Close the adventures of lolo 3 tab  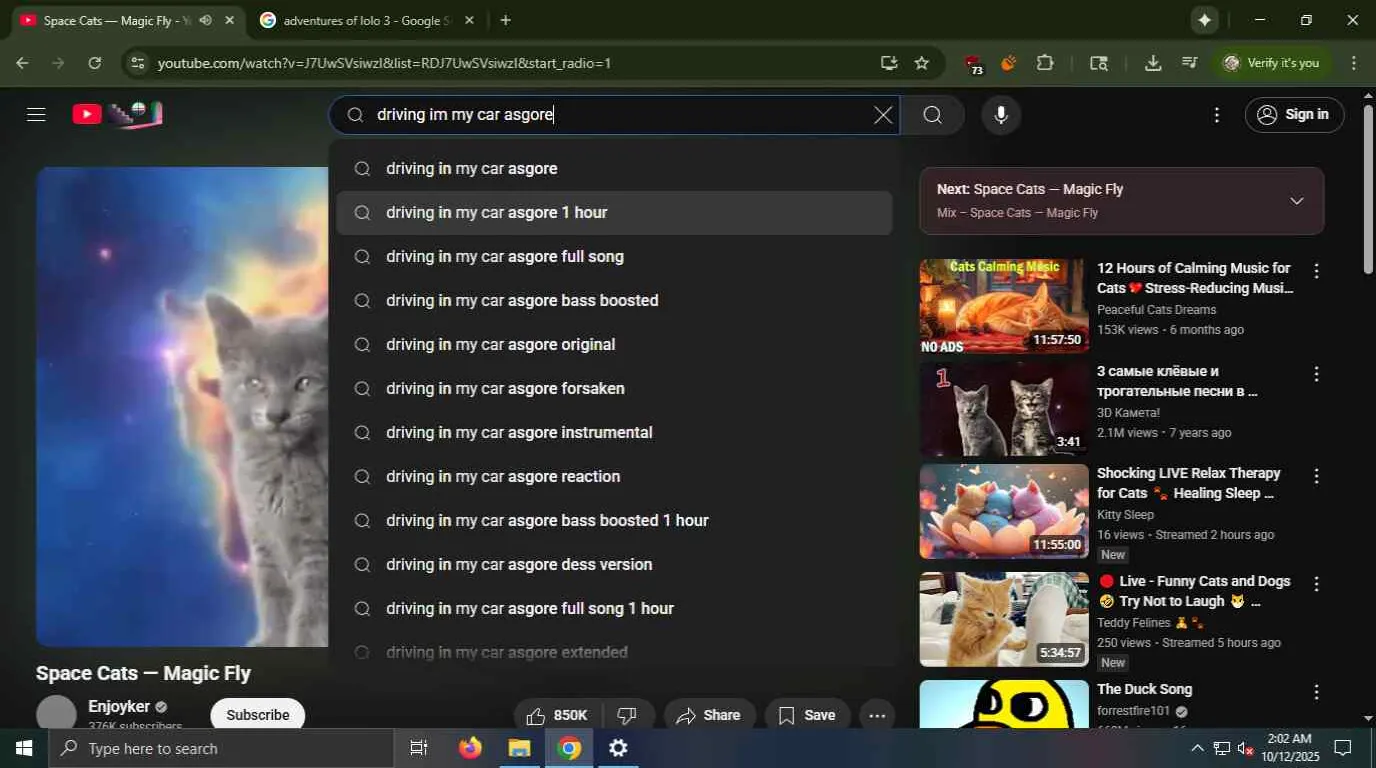tap(470, 20)
